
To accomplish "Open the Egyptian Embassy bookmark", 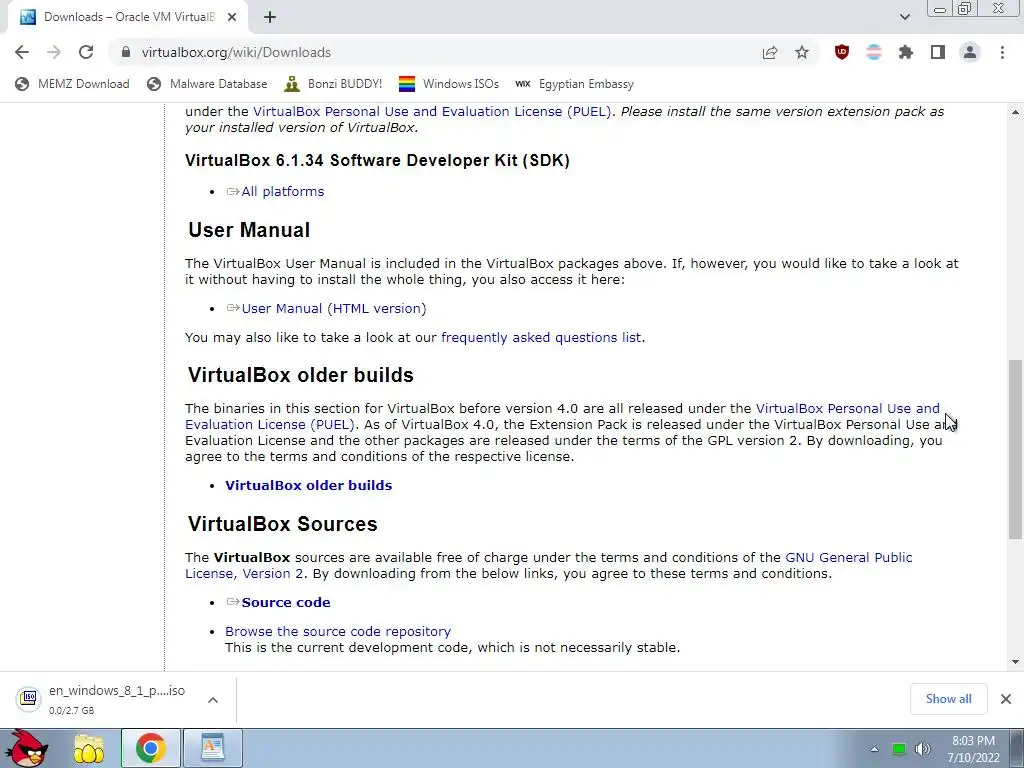I will (x=574, y=84).
